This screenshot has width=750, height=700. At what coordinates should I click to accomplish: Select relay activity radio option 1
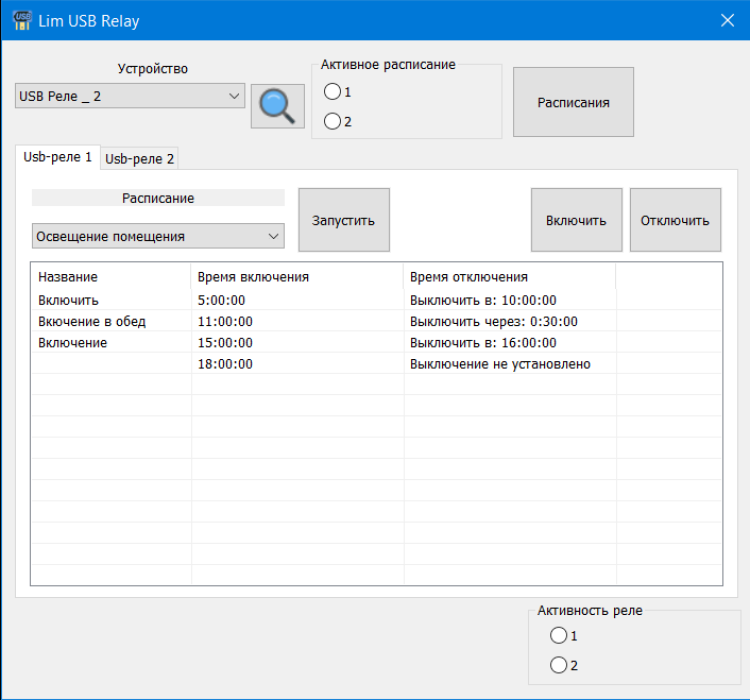[x=558, y=636]
